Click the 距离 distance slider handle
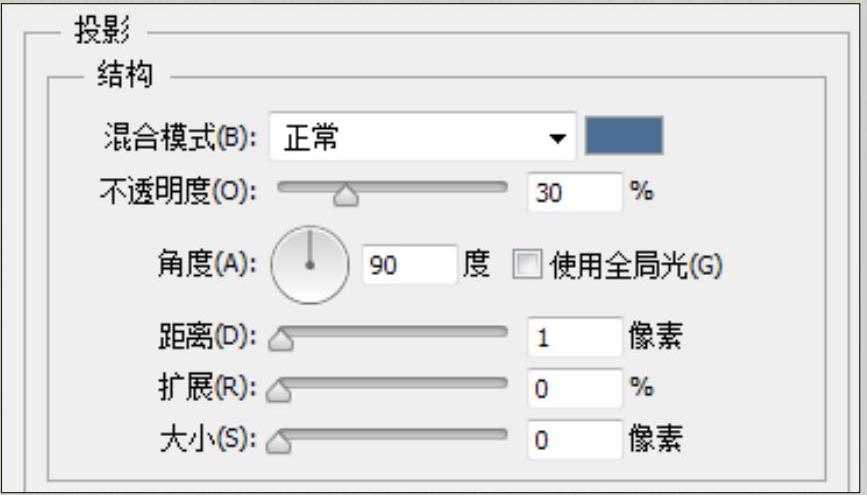This screenshot has height=495, width=867. coord(282,343)
